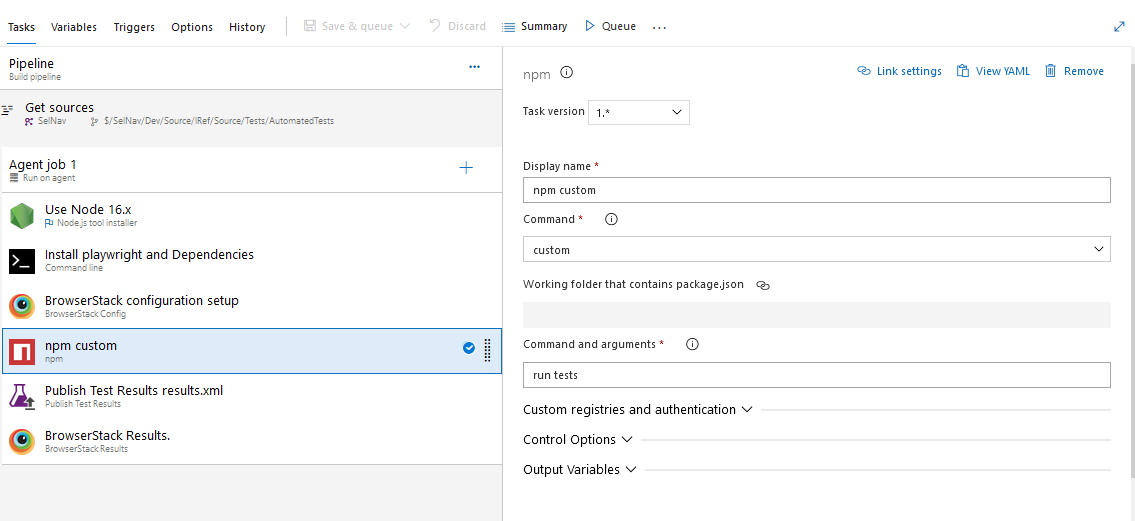
Task: Select Publish Test Results results.xml task
Action: (250, 397)
